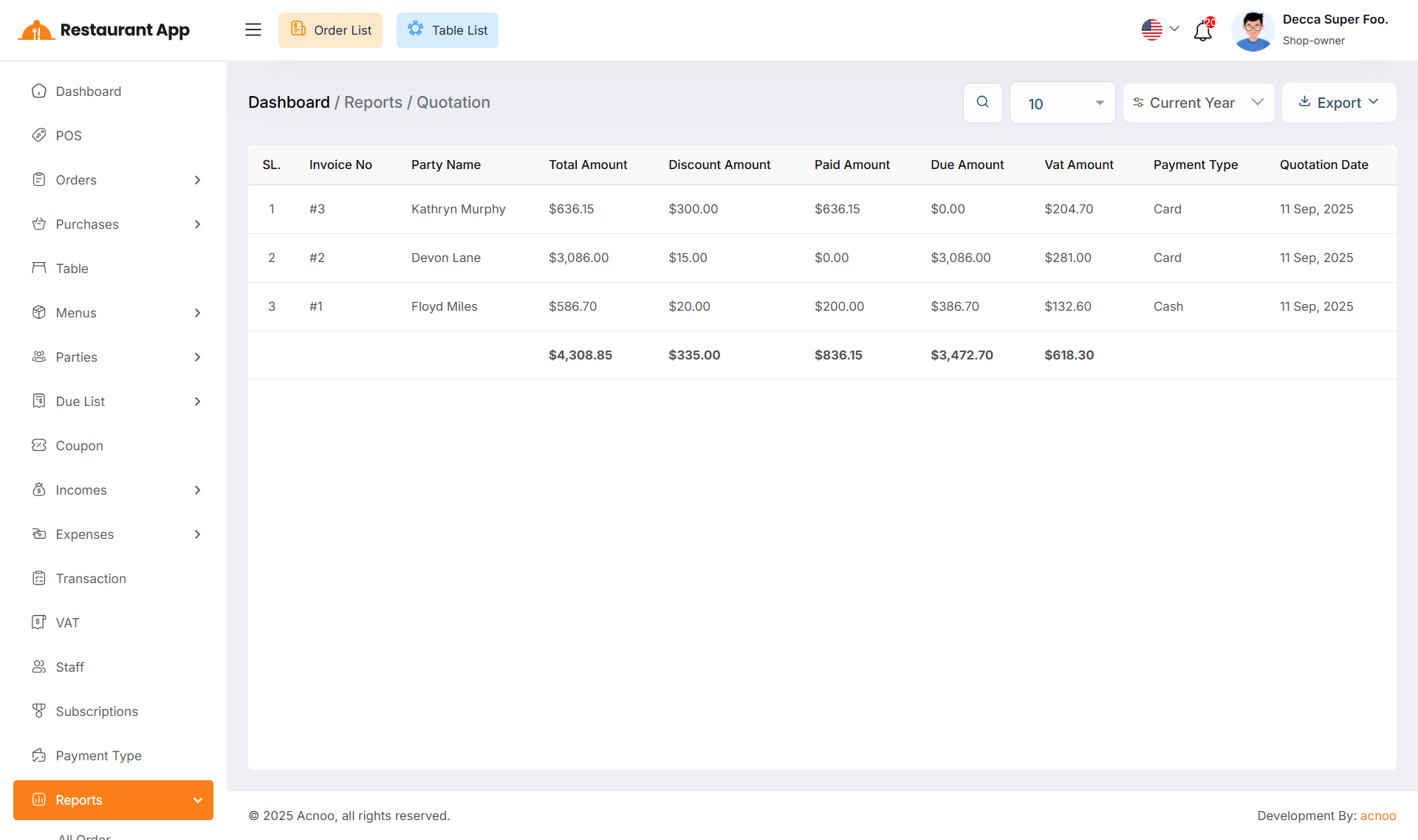The image size is (1418, 840).
Task: Click the Staff people icon
Action: 39,667
